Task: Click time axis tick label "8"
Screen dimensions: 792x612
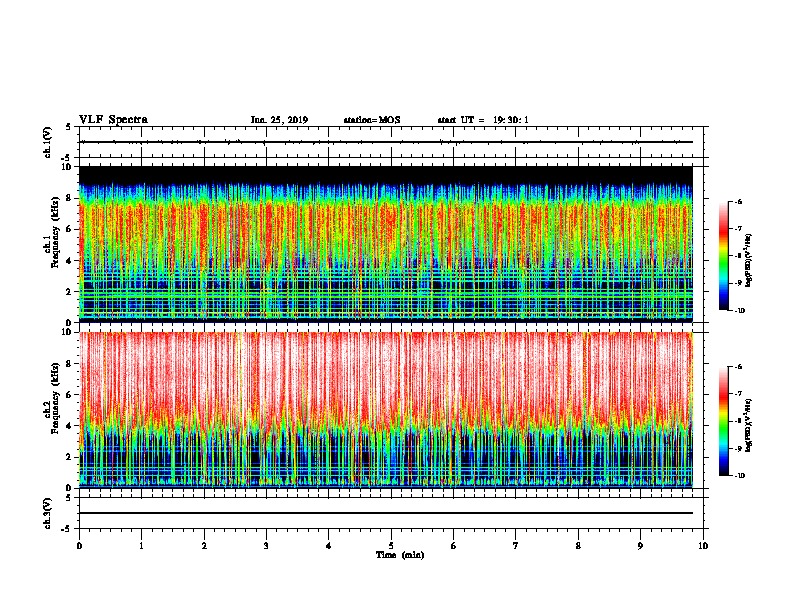Action: tap(578, 546)
